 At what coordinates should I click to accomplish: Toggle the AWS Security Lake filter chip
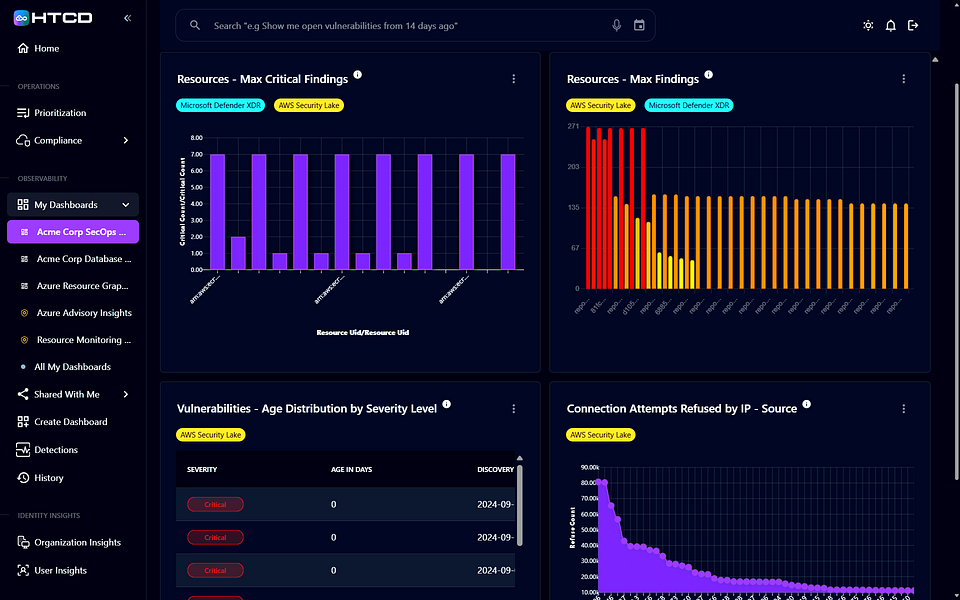(x=308, y=104)
